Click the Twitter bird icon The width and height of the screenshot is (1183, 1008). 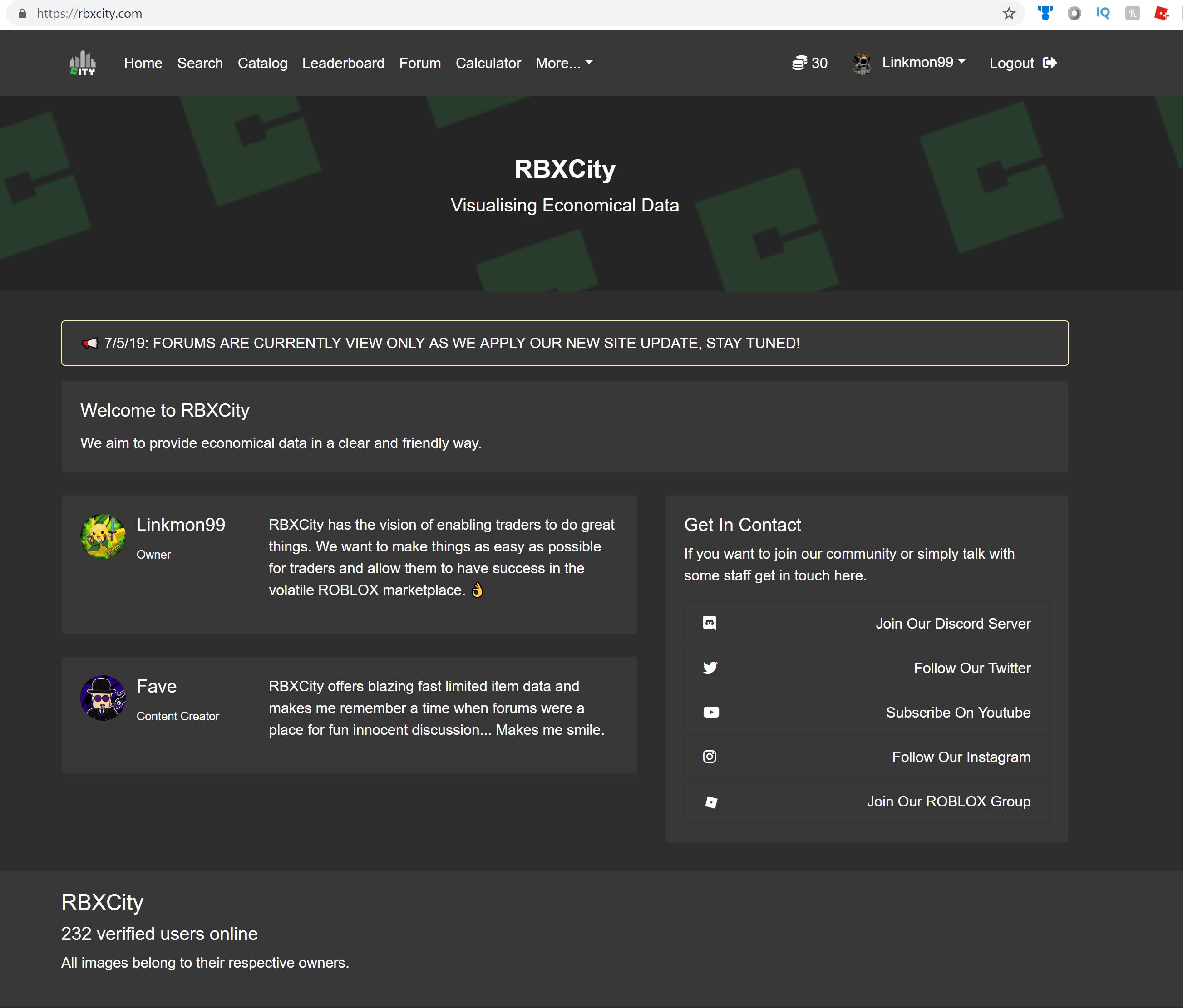[x=710, y=668]
